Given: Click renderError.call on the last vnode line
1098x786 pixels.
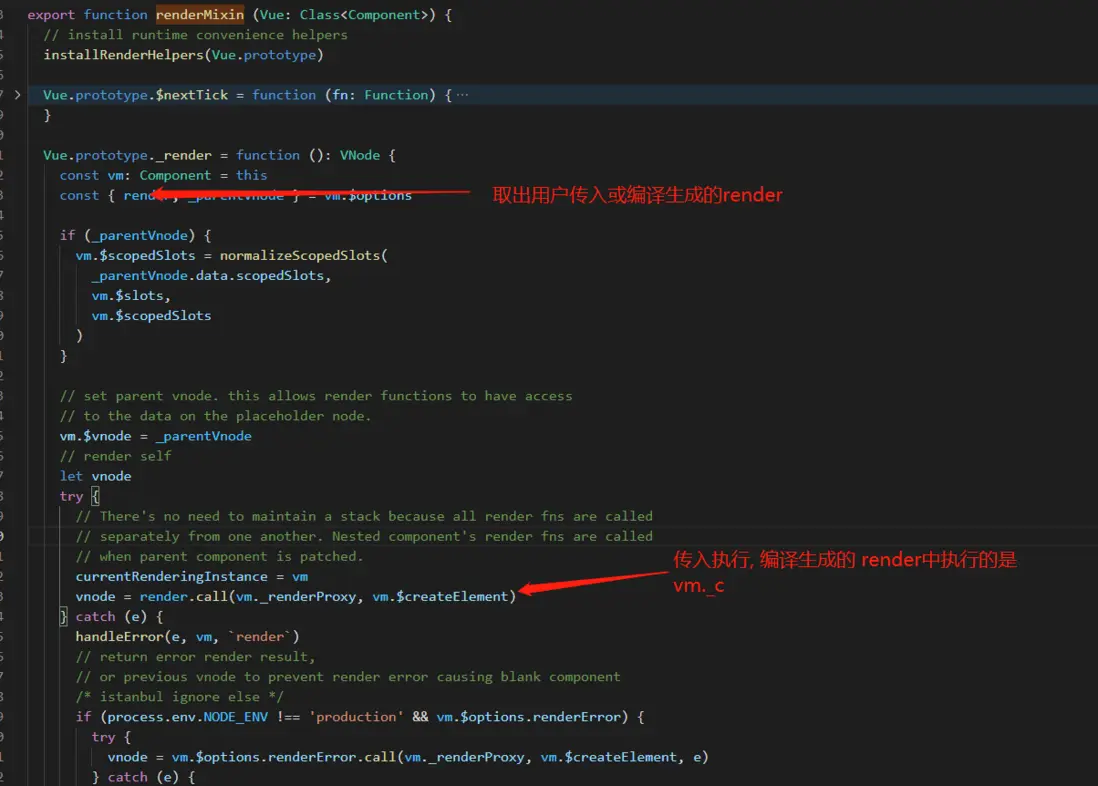Looking at the screenshot, I should coord(332,757).
